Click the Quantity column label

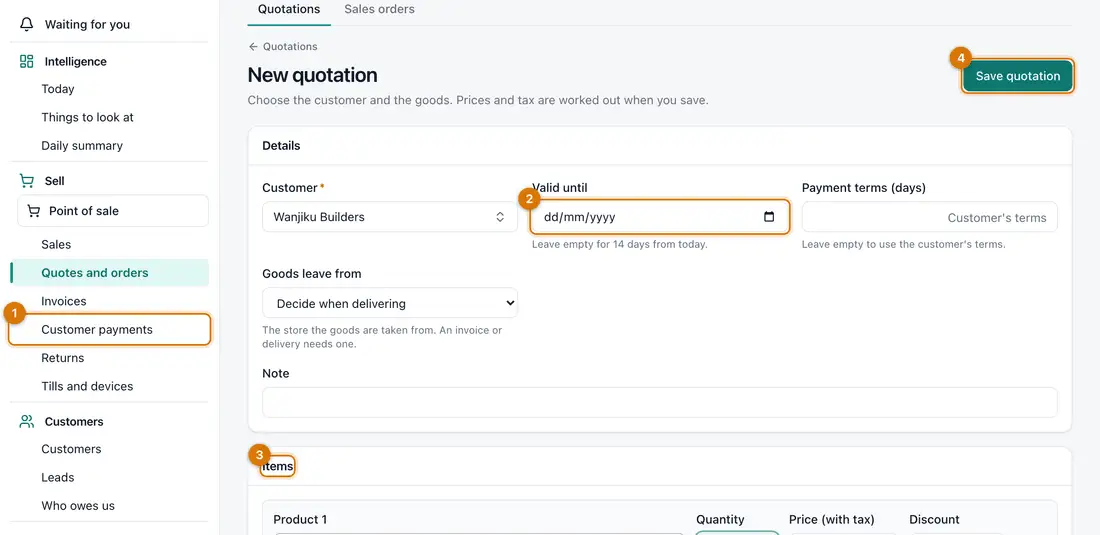(720, 520)
